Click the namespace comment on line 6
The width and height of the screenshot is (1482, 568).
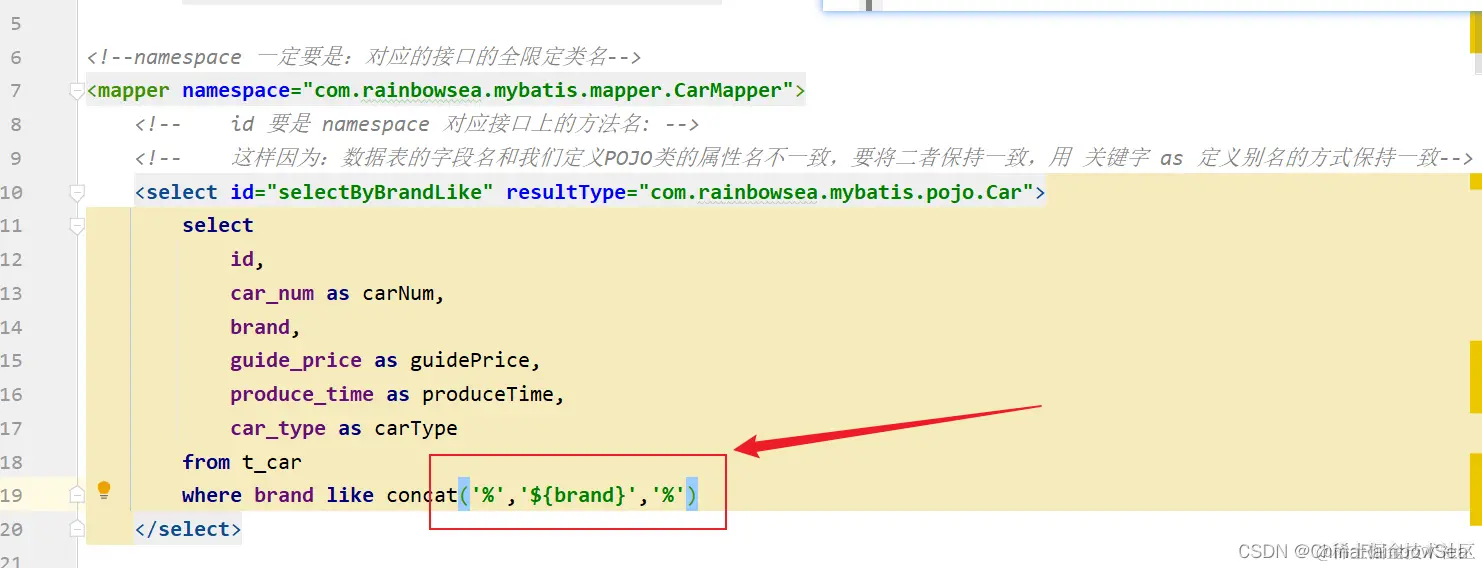pyautogui.click(x=364, y=57)
